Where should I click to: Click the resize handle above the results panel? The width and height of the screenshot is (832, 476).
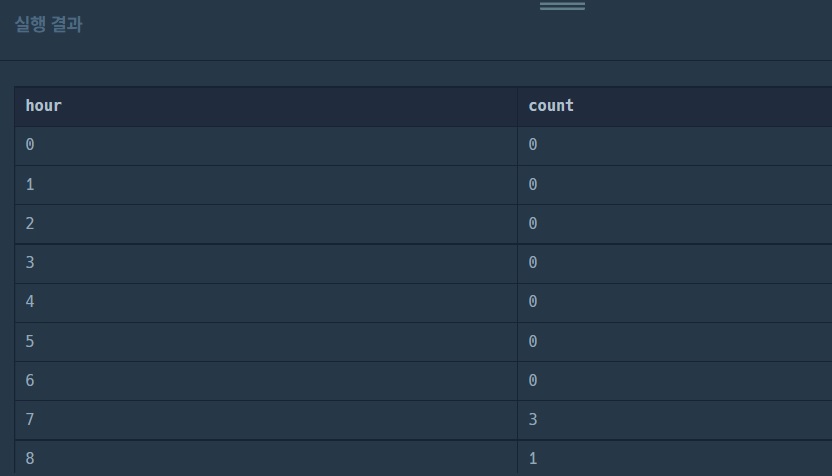tap(562, 6)
